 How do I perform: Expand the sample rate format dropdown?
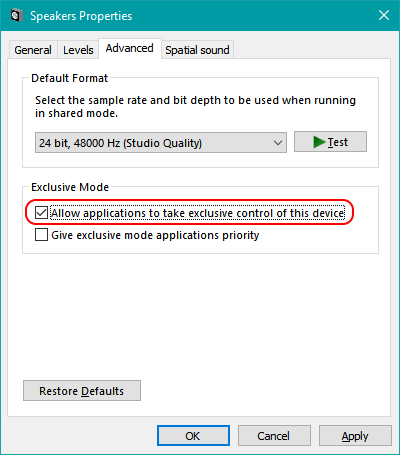pyautogui.click(x=161, y=143)
